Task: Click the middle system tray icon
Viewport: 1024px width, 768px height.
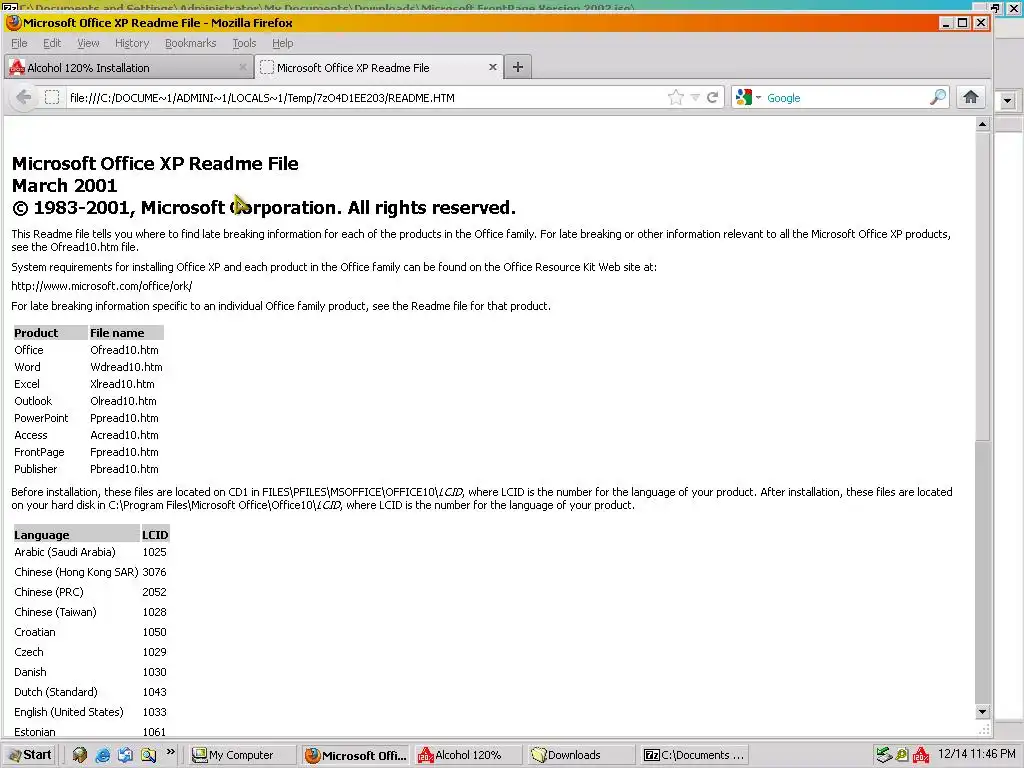Action: pyautogui.click(x=902, y=755)
